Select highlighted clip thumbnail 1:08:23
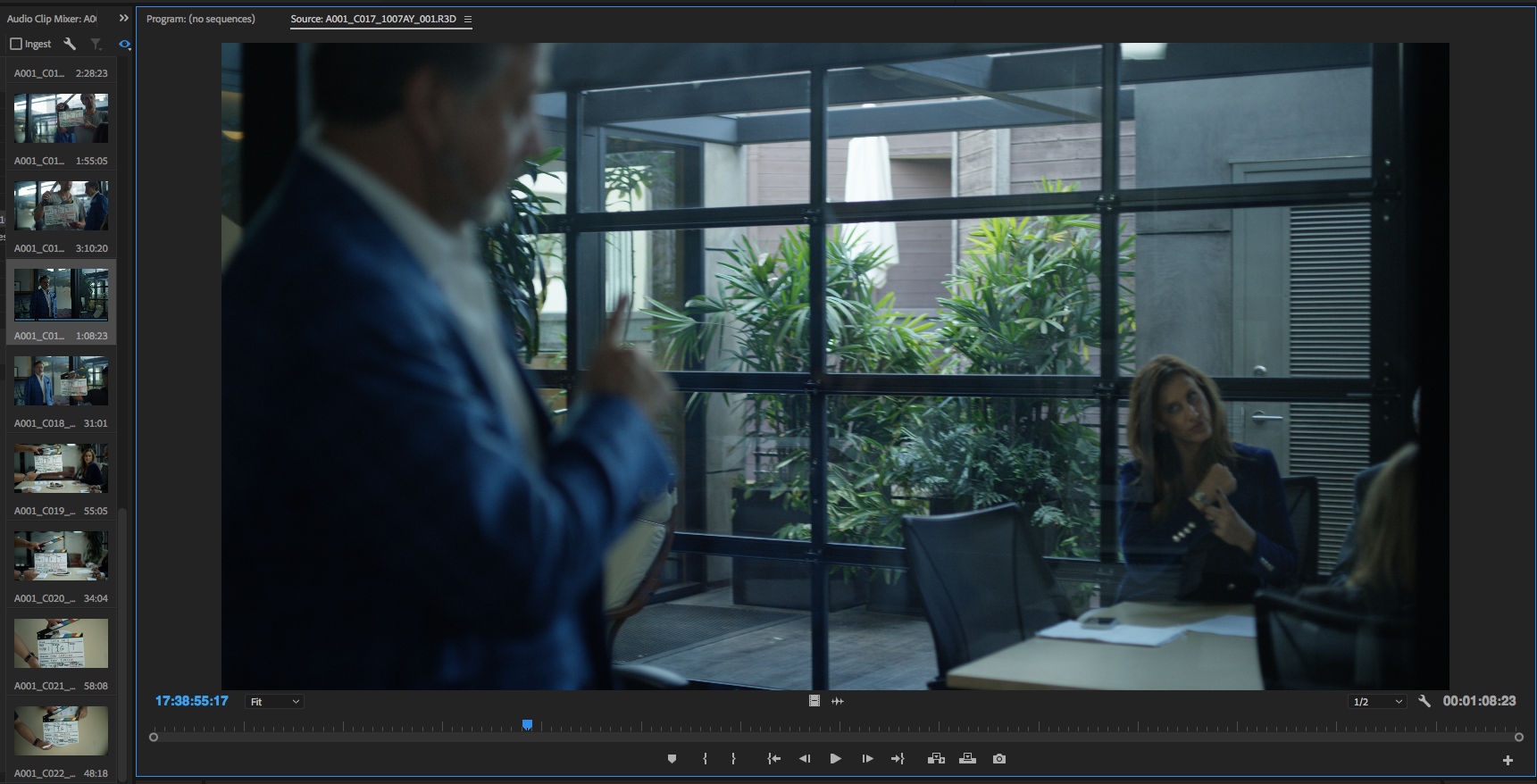The height and width of the screenshot is (784, 1537). (x=61, y=294)
